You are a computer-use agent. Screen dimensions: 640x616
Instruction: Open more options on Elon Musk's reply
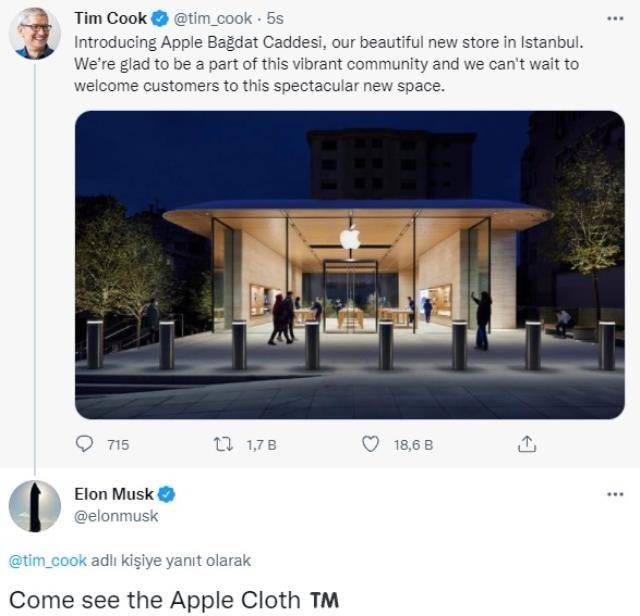pos(614,494)
